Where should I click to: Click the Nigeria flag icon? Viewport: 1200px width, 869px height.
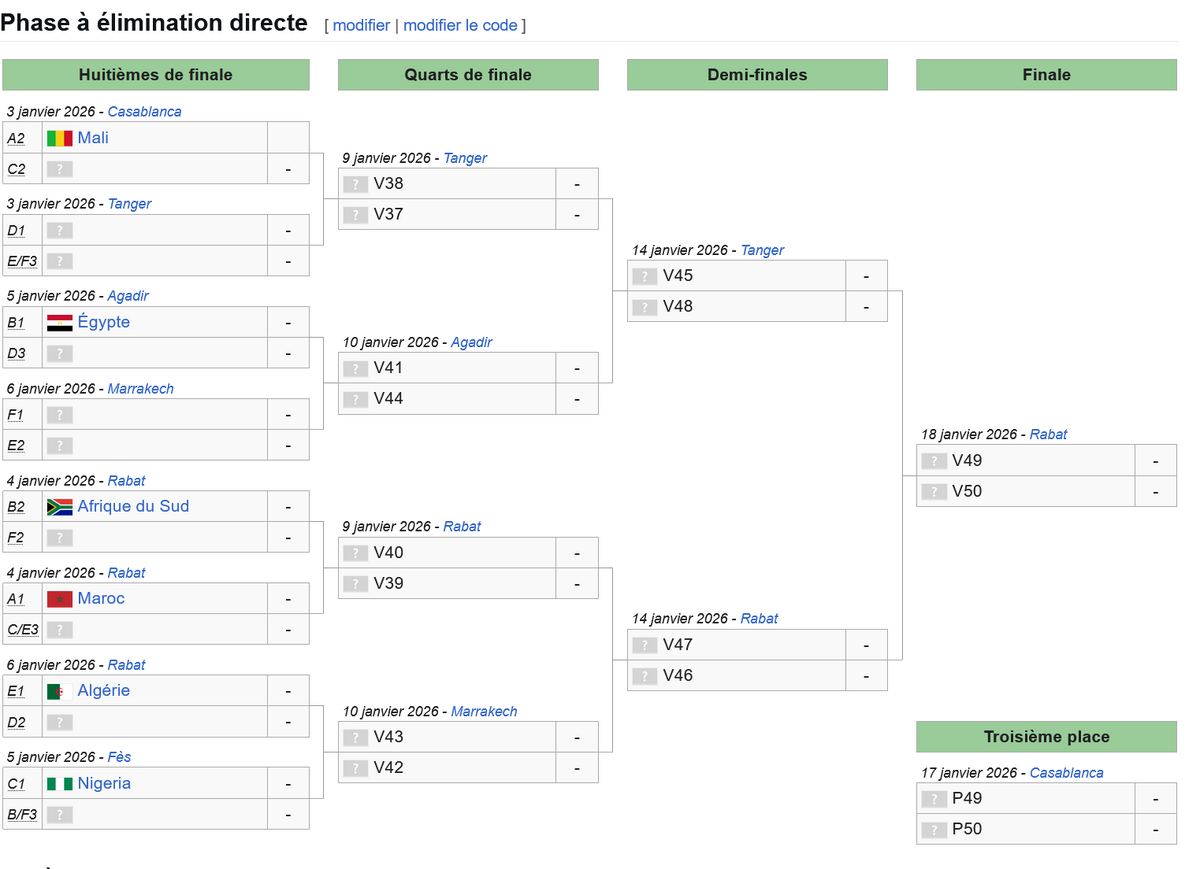[60, 784]
